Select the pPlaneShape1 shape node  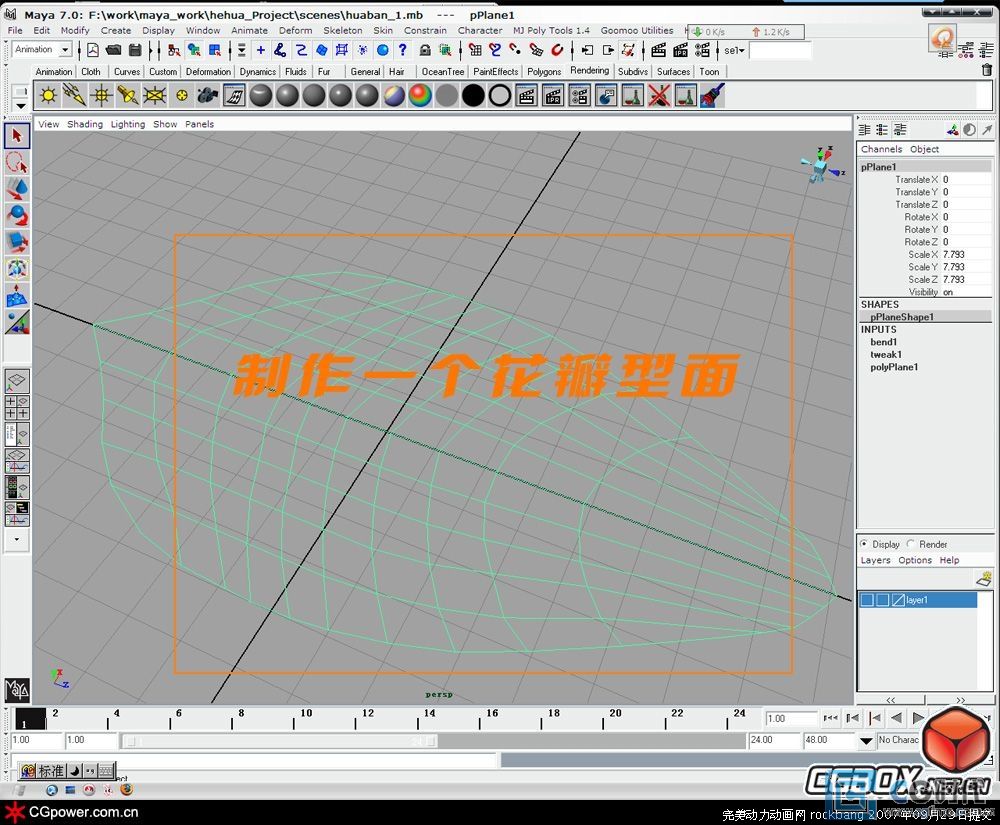tap(902, 317)
